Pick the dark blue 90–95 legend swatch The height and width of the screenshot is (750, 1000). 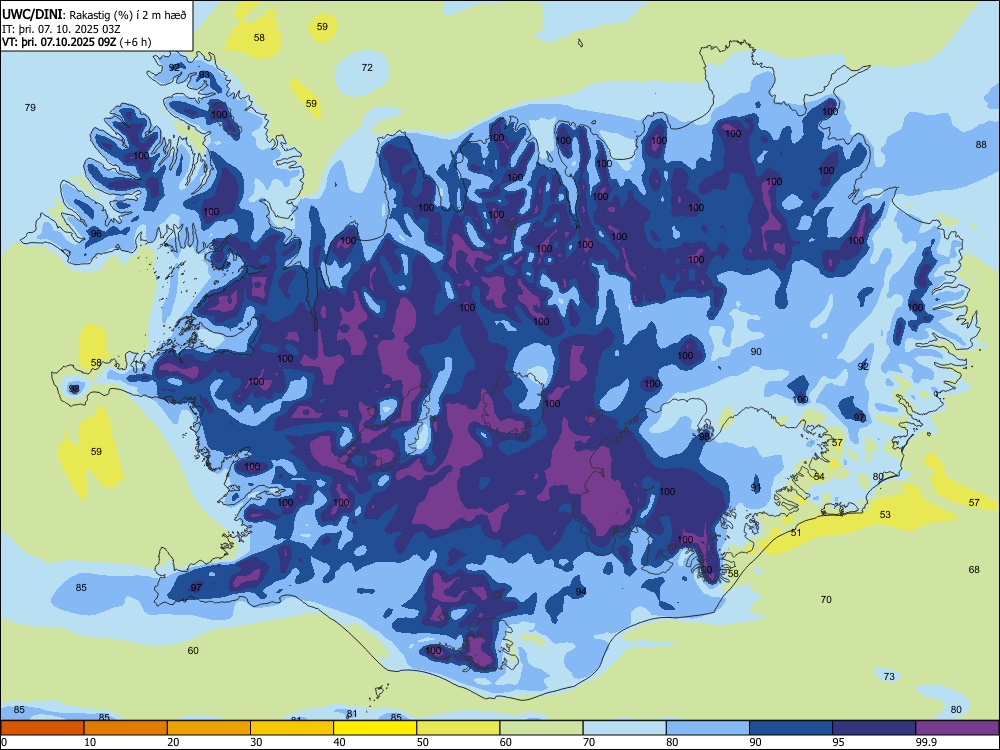(x=791, y=728)
